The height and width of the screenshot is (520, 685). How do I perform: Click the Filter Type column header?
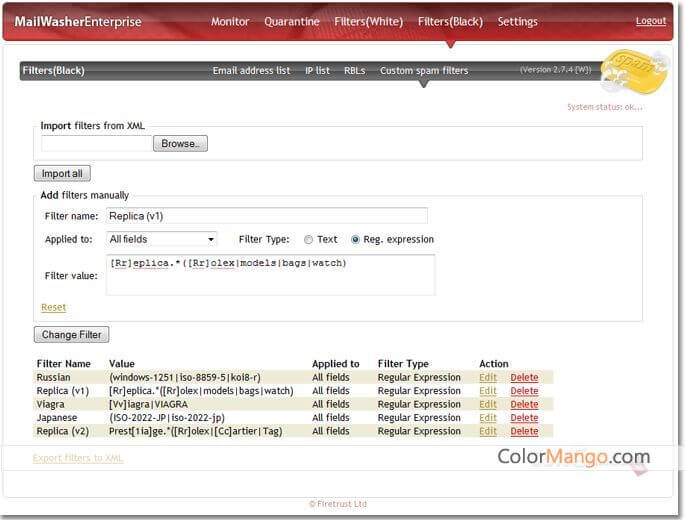click(403, 364)
